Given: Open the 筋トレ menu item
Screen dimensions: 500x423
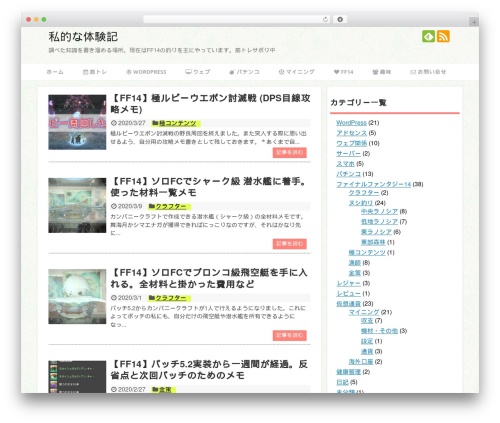Looking at the screenshot, I should [95, 72].
